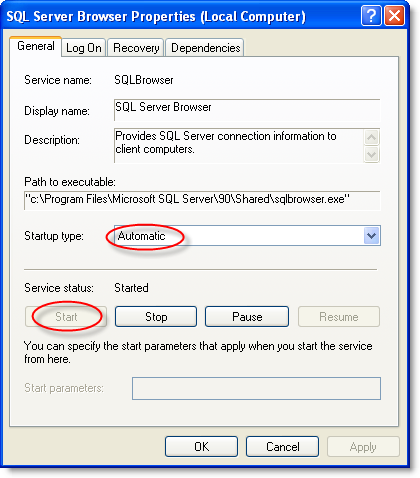Focus the Start parameters text field
Image resolution: width=420 pixels, height=478 pixels.
pyautogui.click(x=256, y=388)
